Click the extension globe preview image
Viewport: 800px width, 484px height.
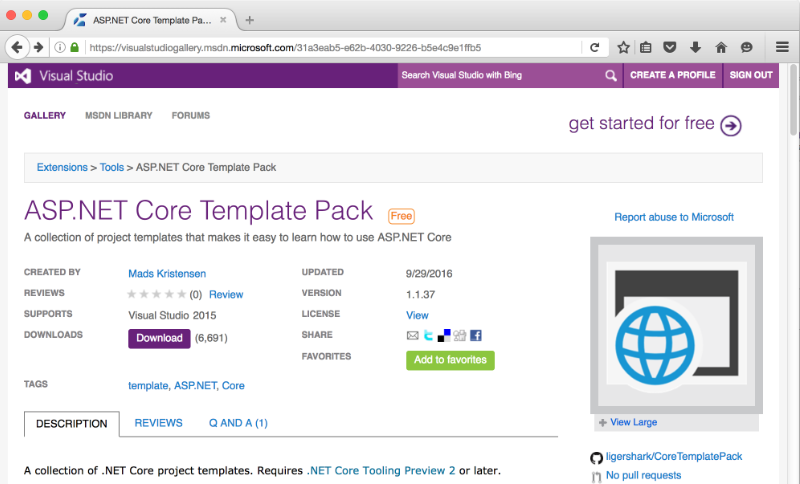click(676, 325)
